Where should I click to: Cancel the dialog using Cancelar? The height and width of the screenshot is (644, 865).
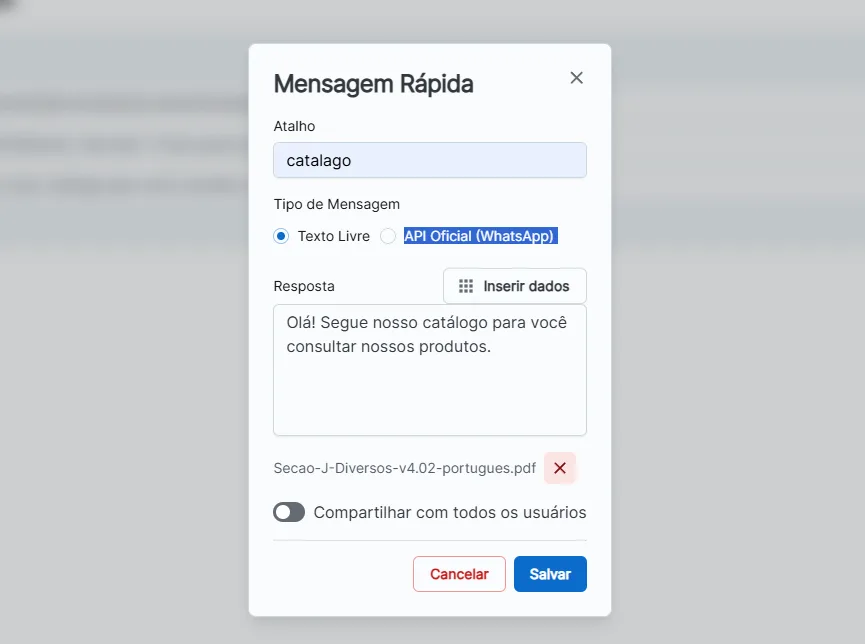[459, 574]
